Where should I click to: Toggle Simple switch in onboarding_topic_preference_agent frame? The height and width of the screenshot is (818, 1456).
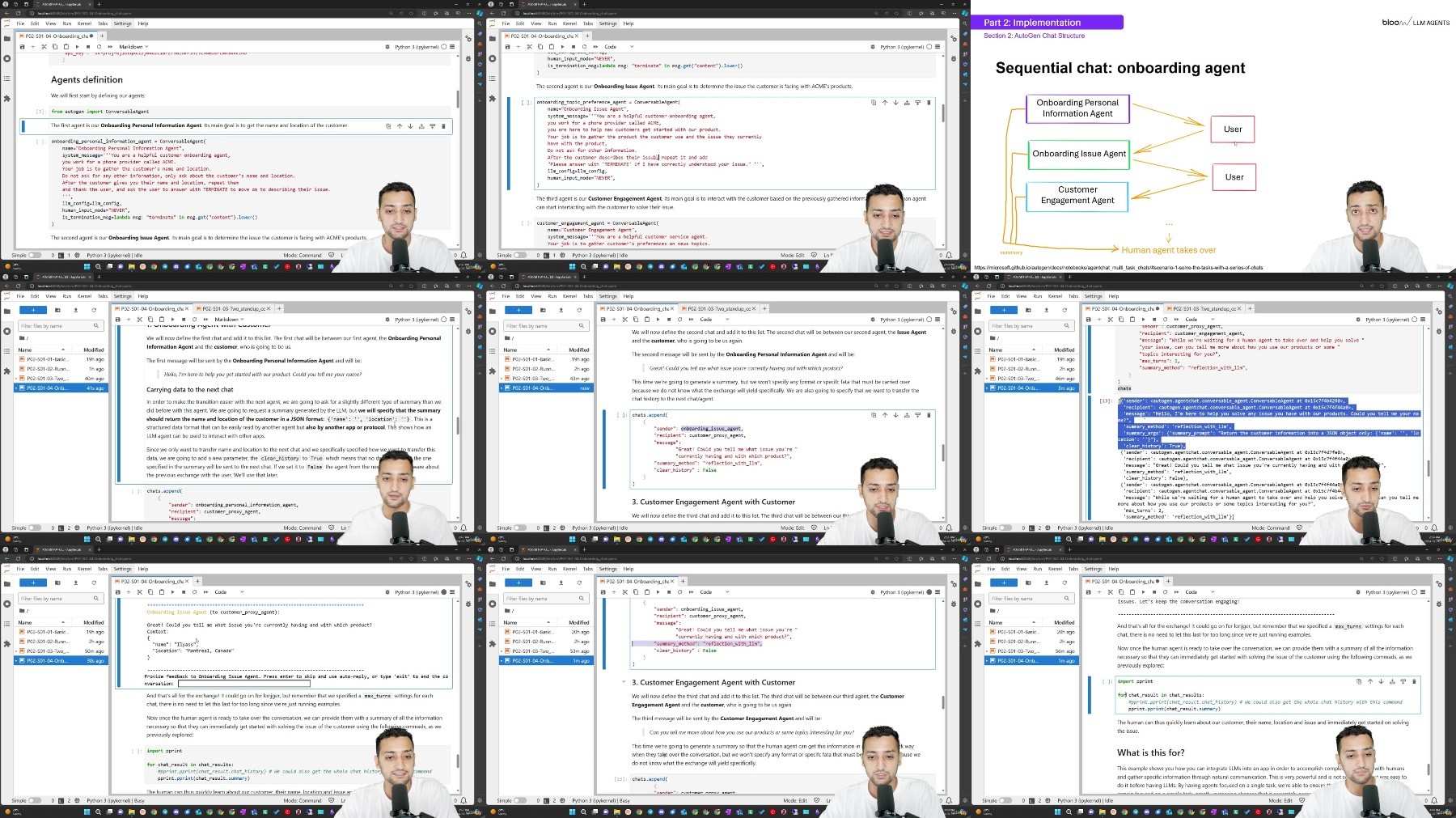coord(519,255)
